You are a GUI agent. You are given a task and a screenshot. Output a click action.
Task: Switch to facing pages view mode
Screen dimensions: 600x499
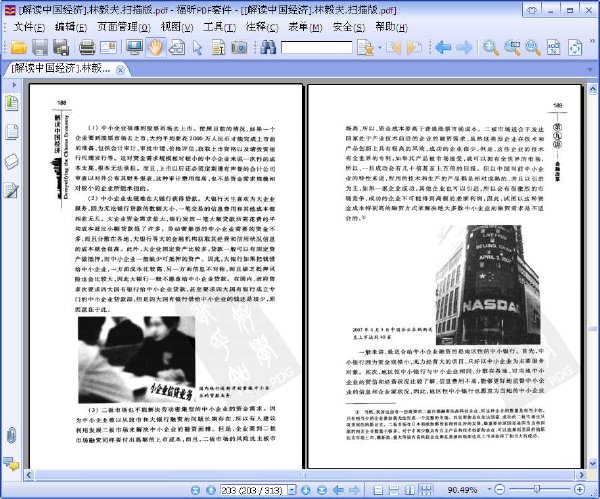tap(410, 490)
